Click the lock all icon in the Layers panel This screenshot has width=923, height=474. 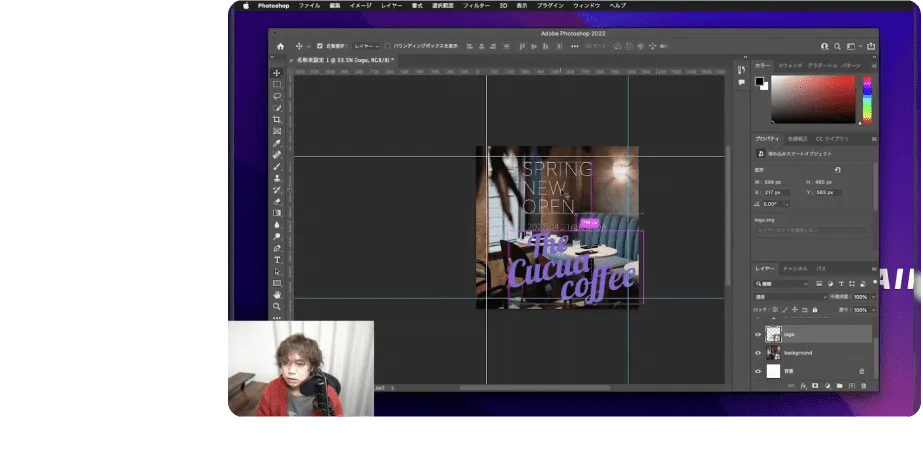[813, 310]
